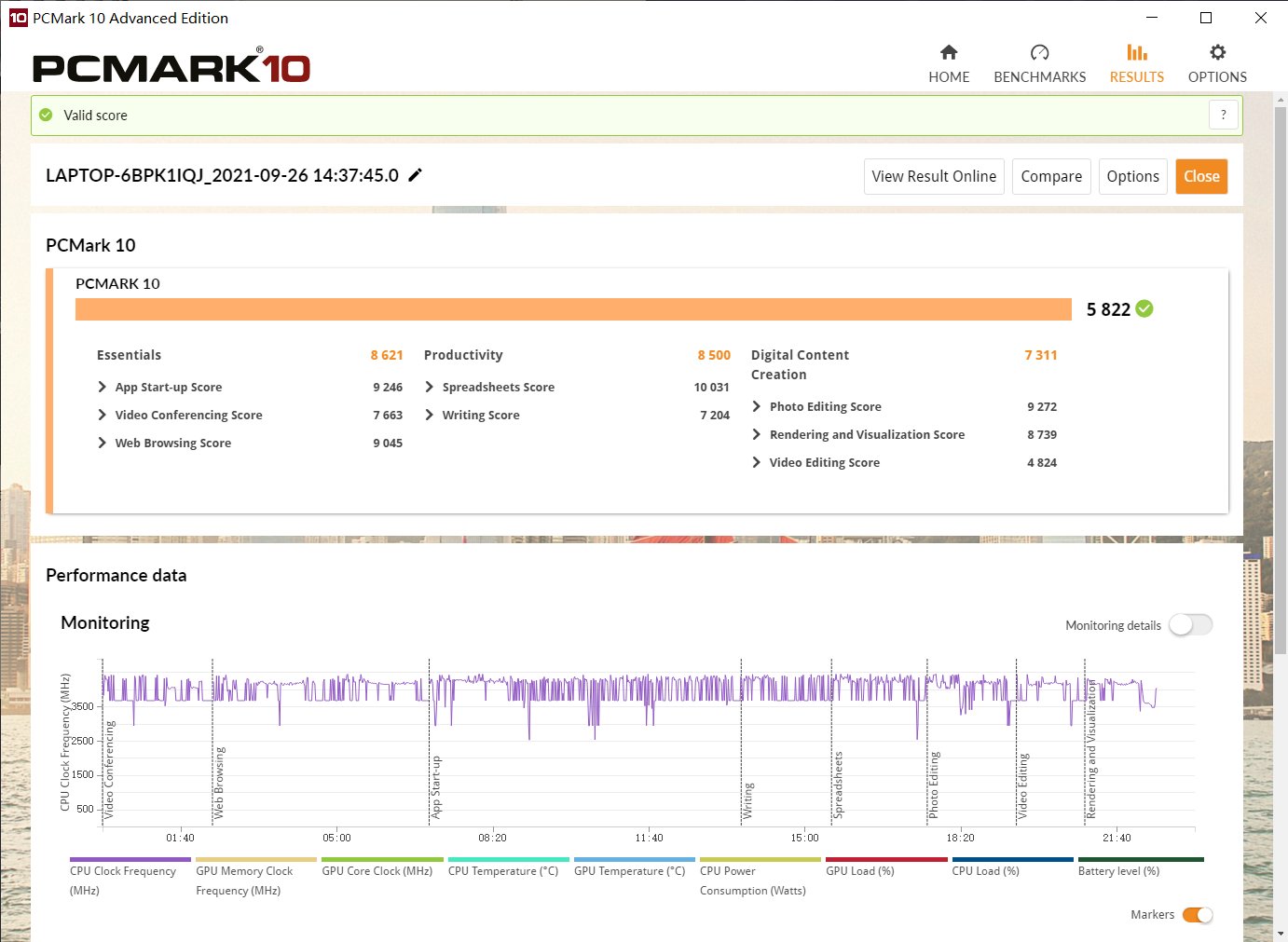
Task: Toggle GPU Temperature legend item
Action: [634, 869]
